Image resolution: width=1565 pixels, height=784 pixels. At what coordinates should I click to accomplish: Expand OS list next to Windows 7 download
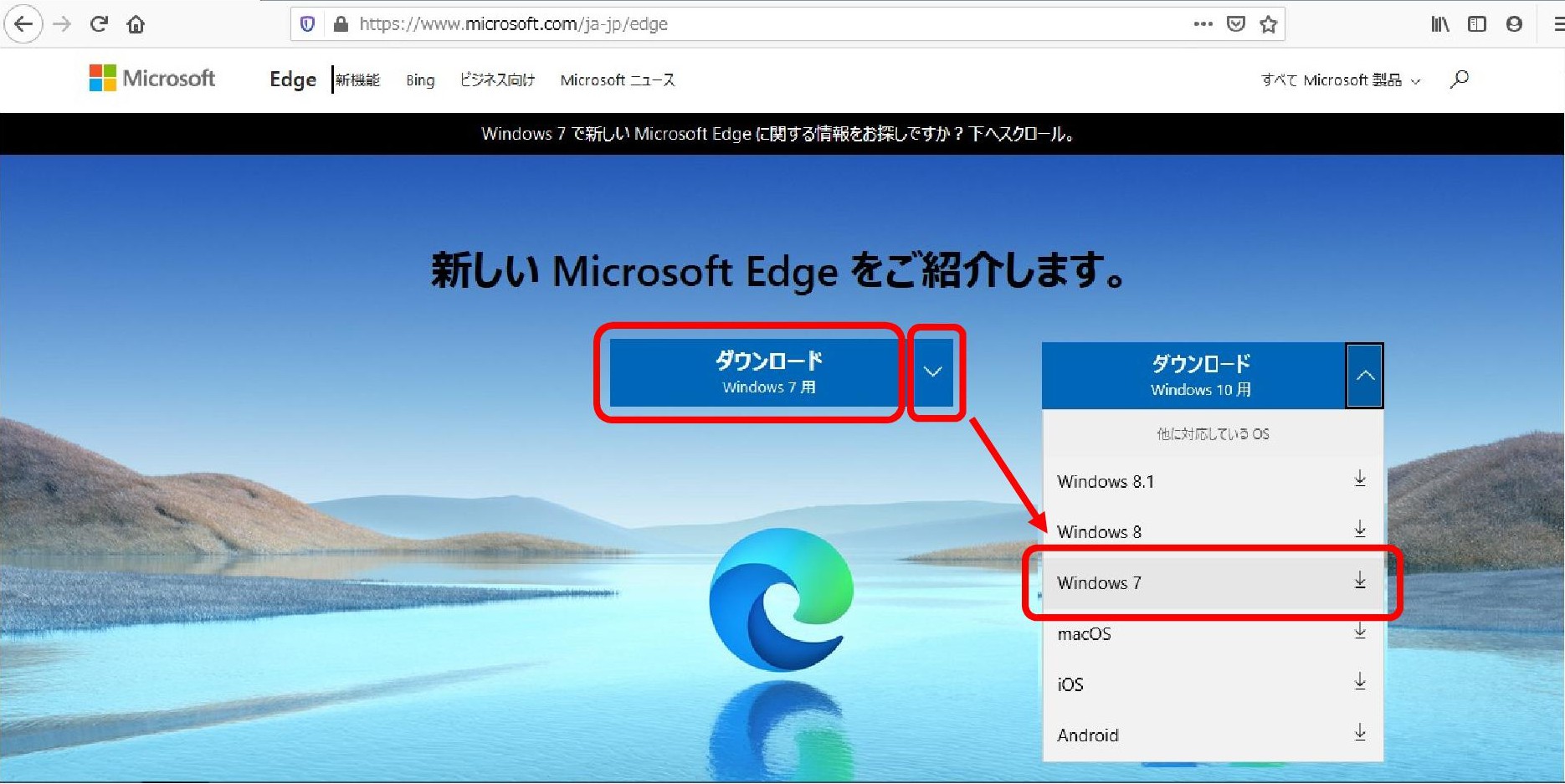pyautogui.click(x=933, y=372)
